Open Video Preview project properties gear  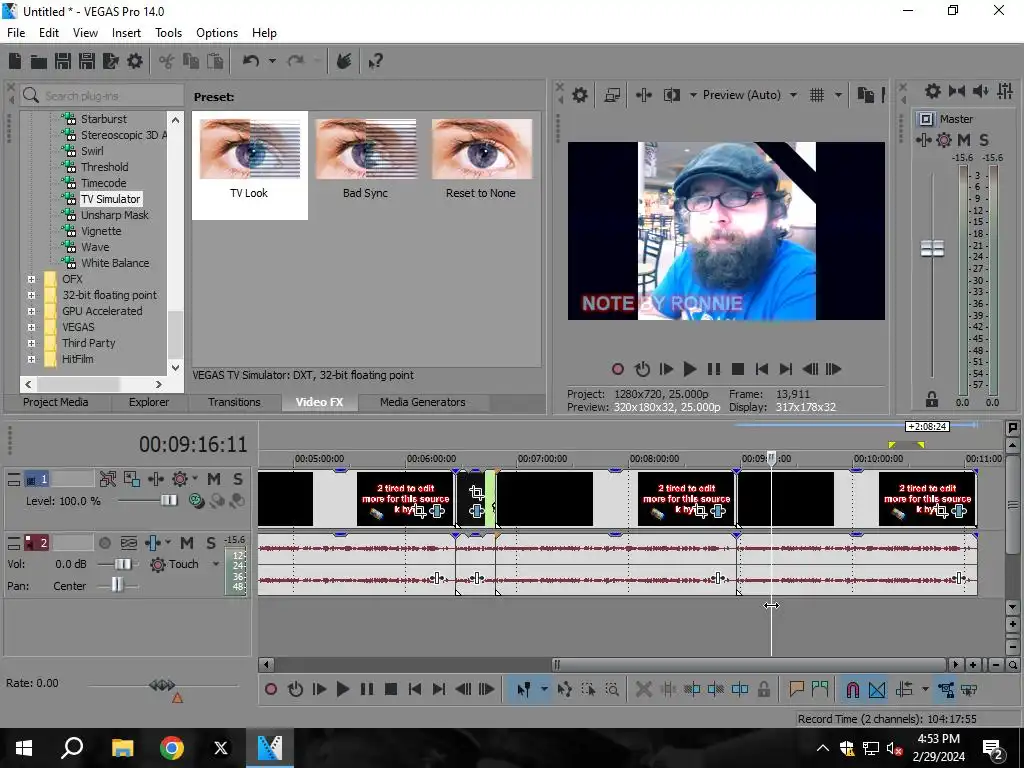point(580,95)
